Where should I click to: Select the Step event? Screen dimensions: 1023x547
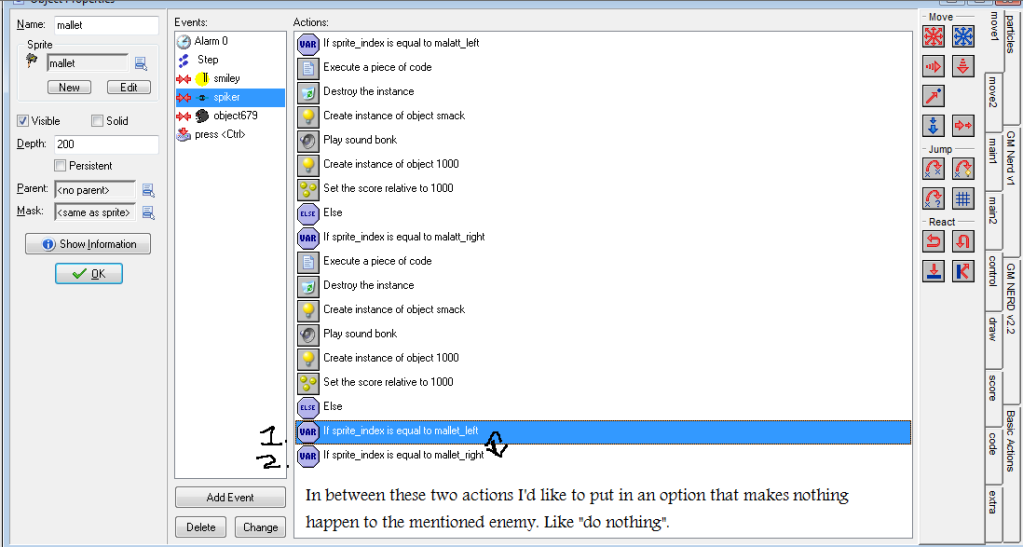(x=230, y=60)
